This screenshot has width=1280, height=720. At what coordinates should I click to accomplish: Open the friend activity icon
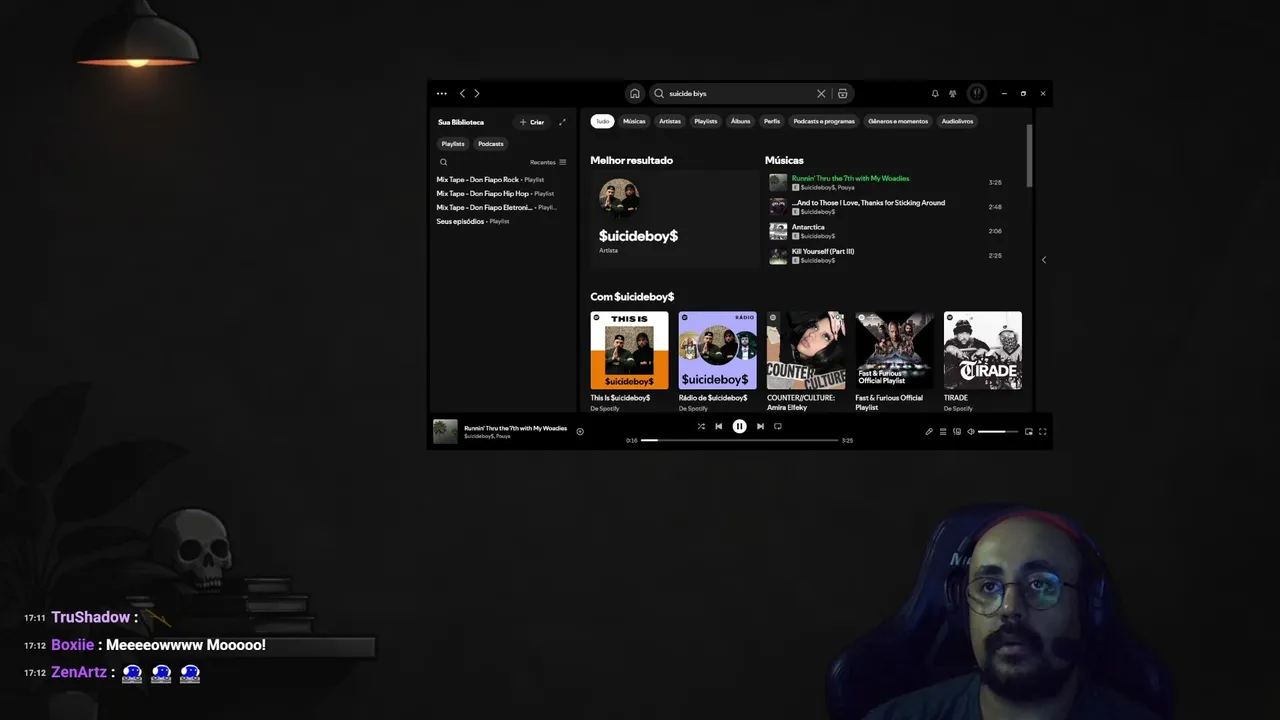pyautogui.click(x=953, y=93)
